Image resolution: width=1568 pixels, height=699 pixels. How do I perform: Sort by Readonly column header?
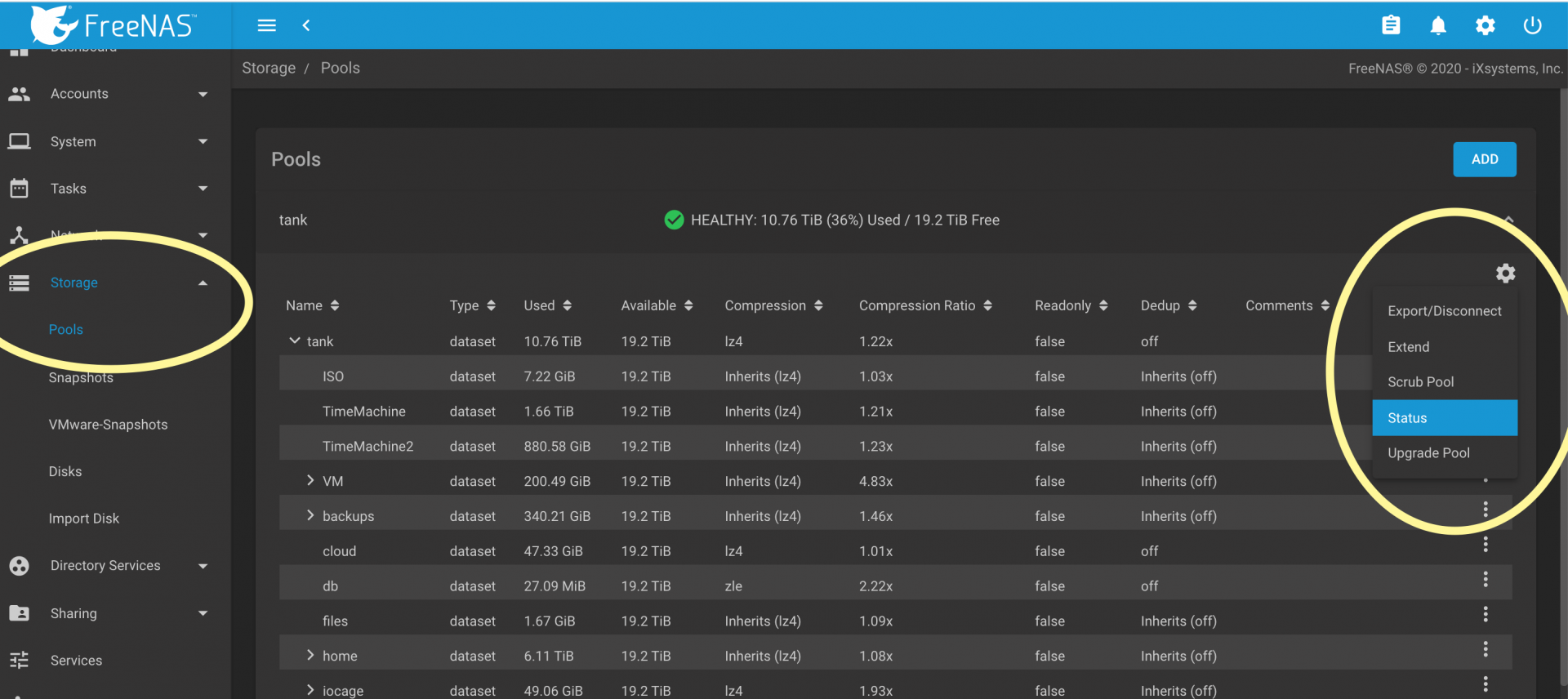click(x=1071, y=305)
